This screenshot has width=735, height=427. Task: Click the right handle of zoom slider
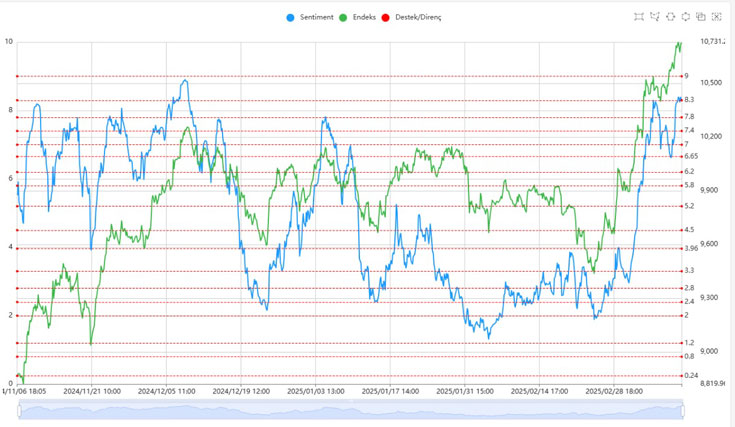682,409
